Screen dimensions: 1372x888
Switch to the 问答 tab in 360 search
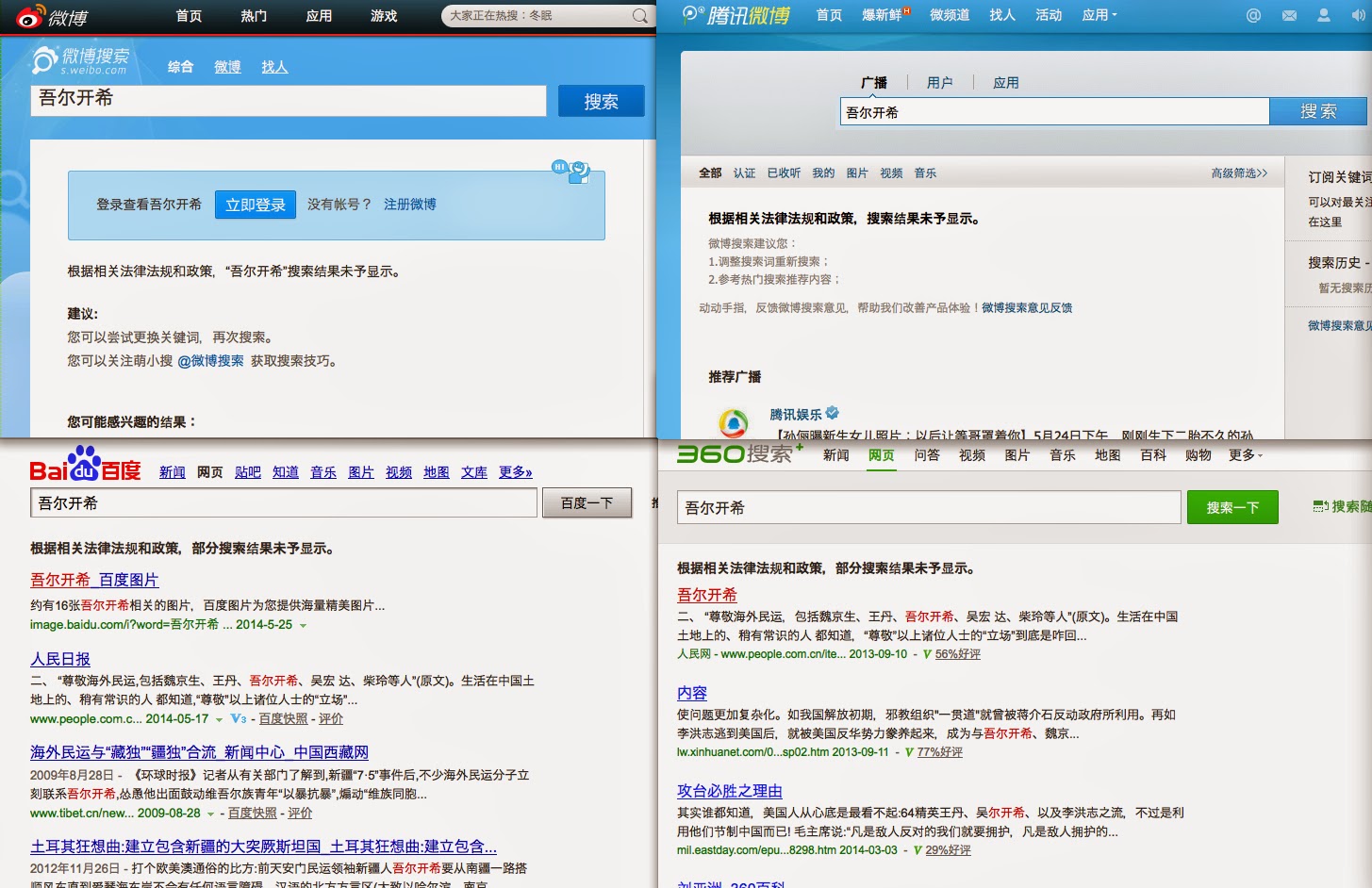click(927, 455)
